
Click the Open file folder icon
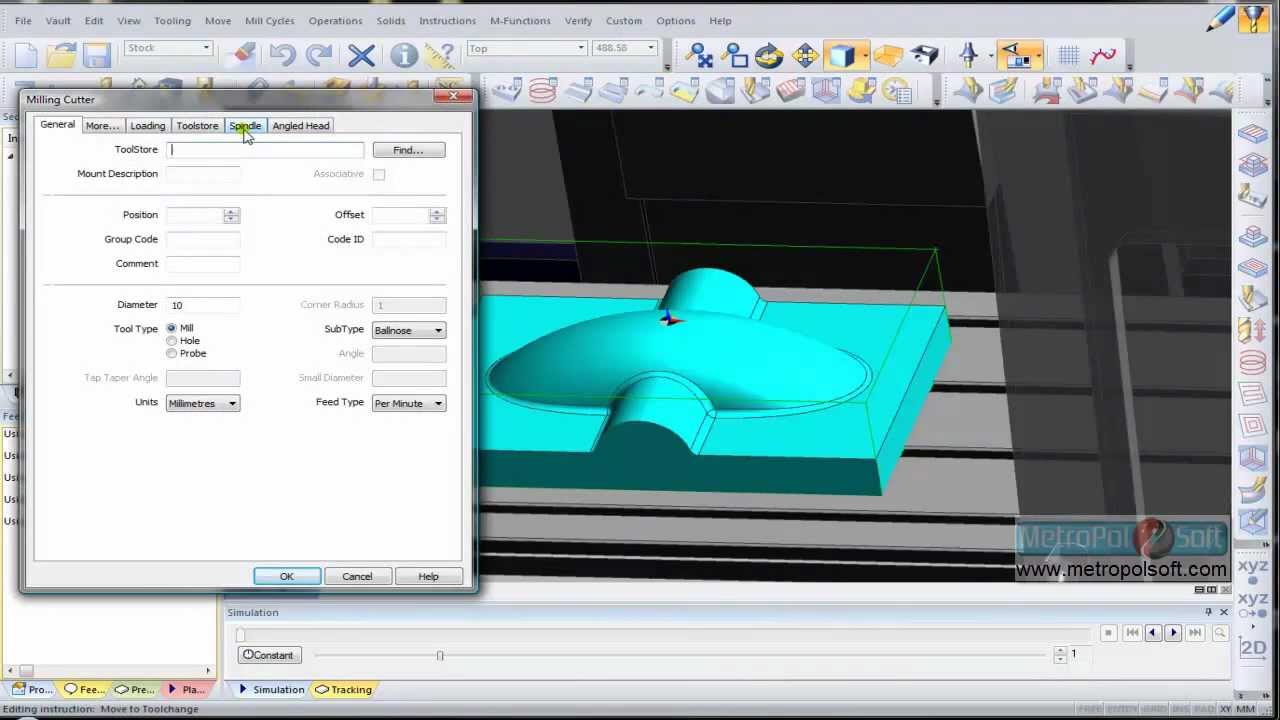(62, 56)
